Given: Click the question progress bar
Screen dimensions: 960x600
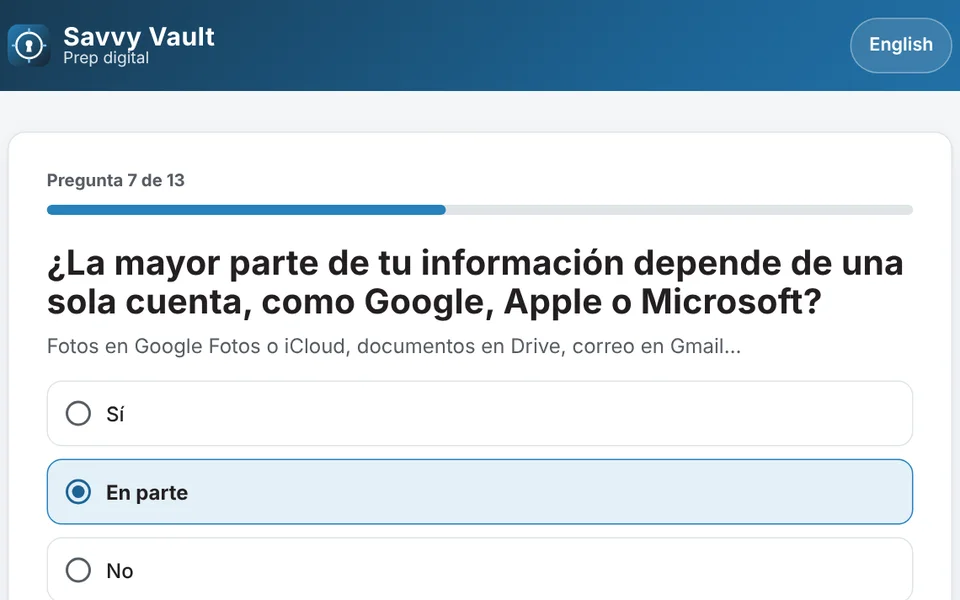Looking at the screenshot, I should 479,210.
